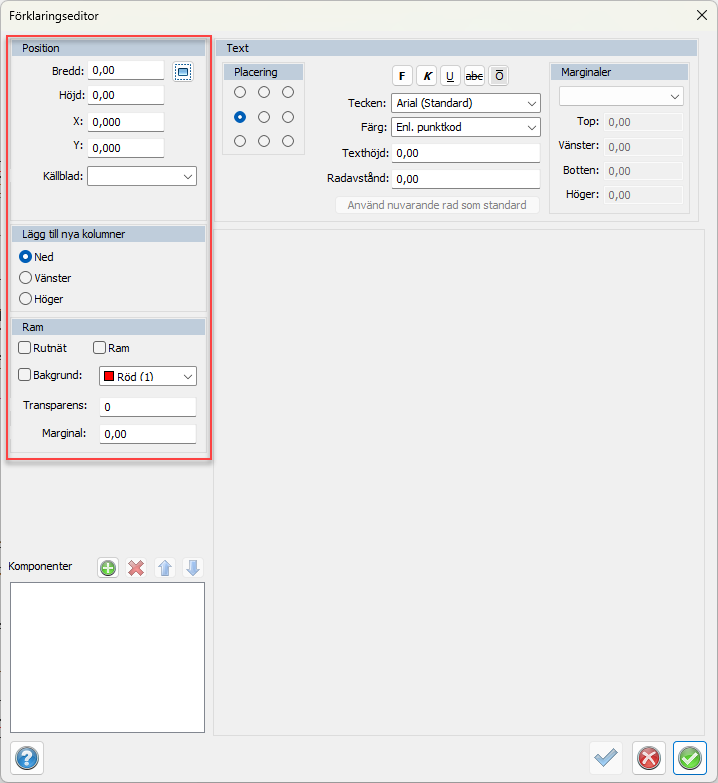Image resolution: width=718 pixels, height=783 pixels.
Task: Cancel with the red X button
Action: [x=648, y=758]
